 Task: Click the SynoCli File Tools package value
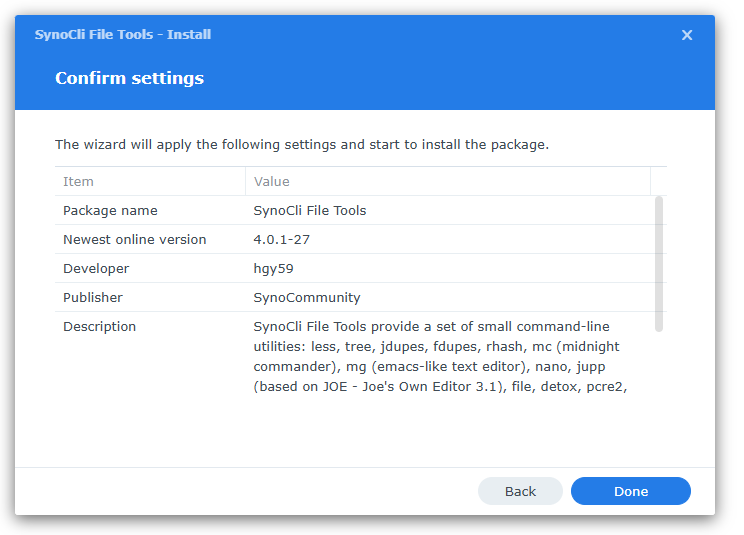(x=310, y=210)
